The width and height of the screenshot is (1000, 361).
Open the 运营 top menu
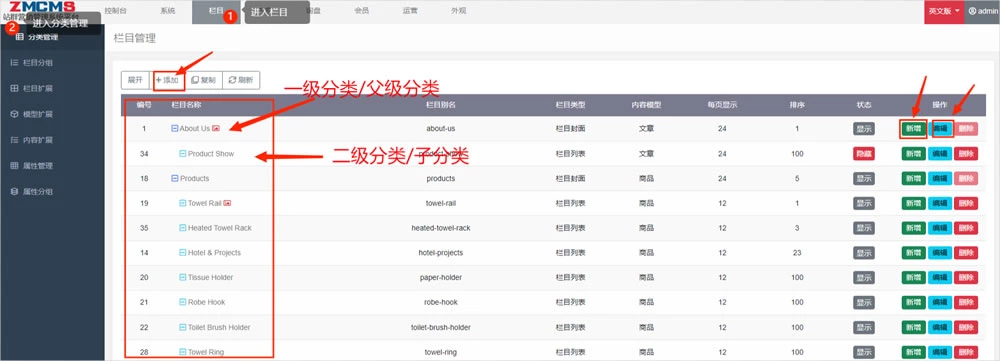pyautogui.click(x=410, y=11)
